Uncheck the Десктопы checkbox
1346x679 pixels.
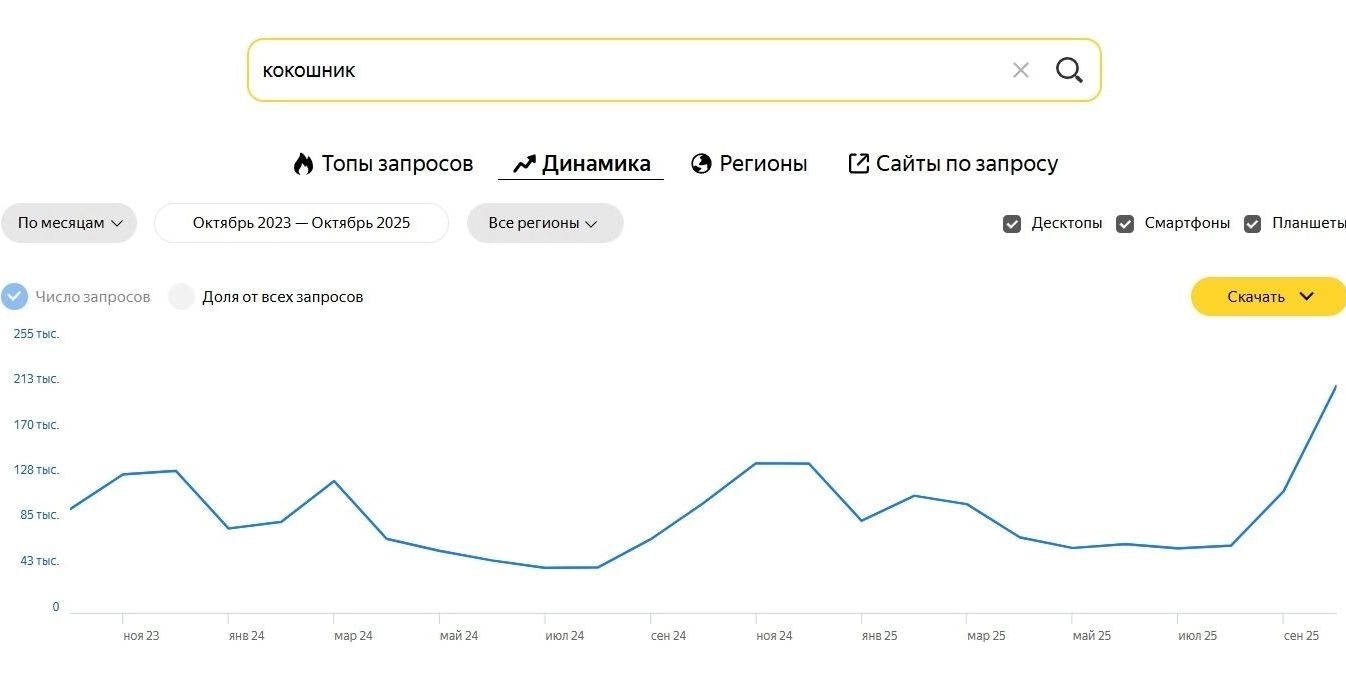point(1012,224)
